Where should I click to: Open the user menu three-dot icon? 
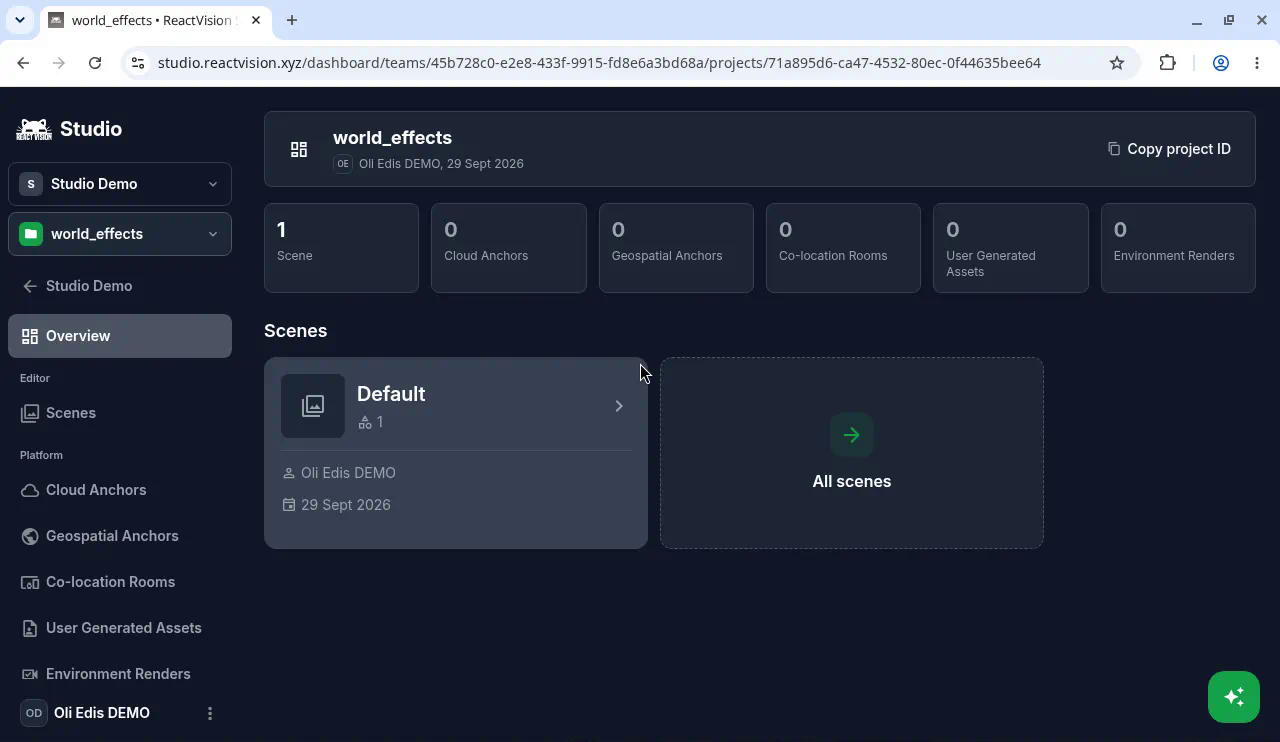tap(210, 713)
